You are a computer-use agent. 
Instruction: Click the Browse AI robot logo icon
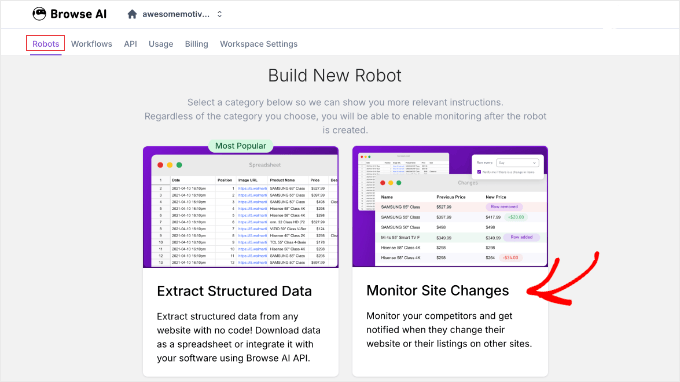39,14
